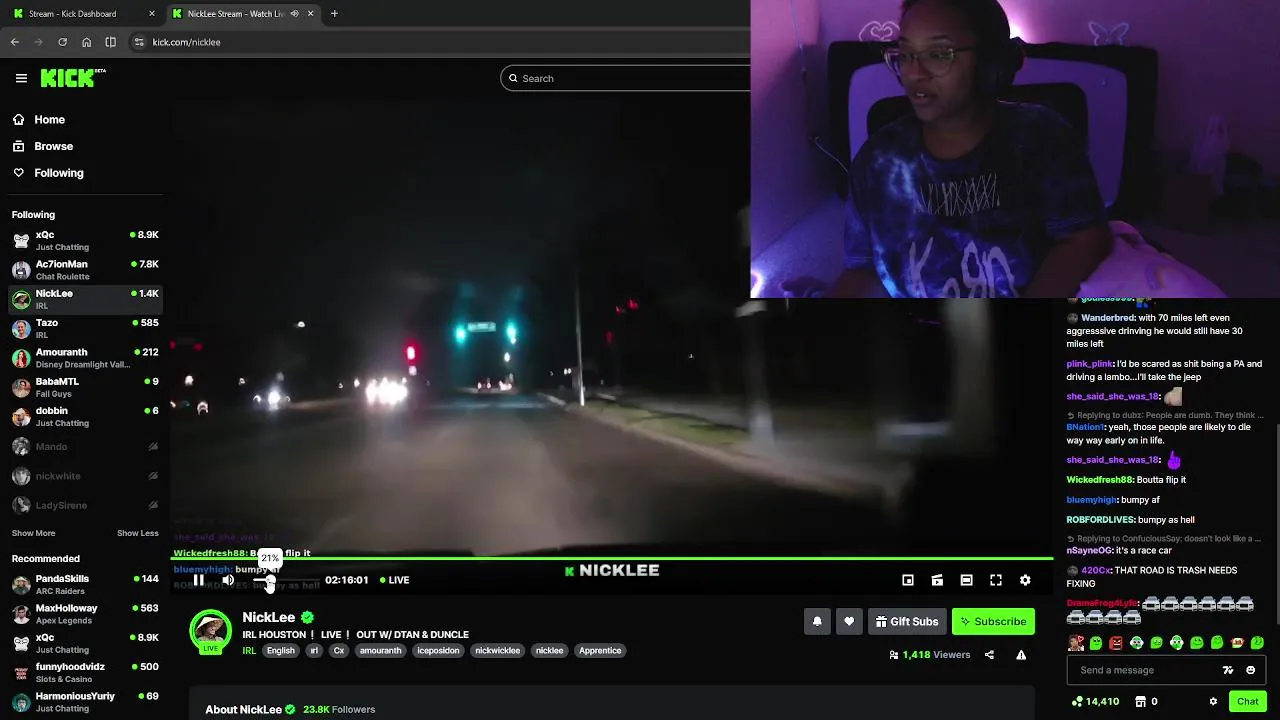Go to the Kick logo homepage
Viewport: 1280px width, 720px height.
point(73,78)
